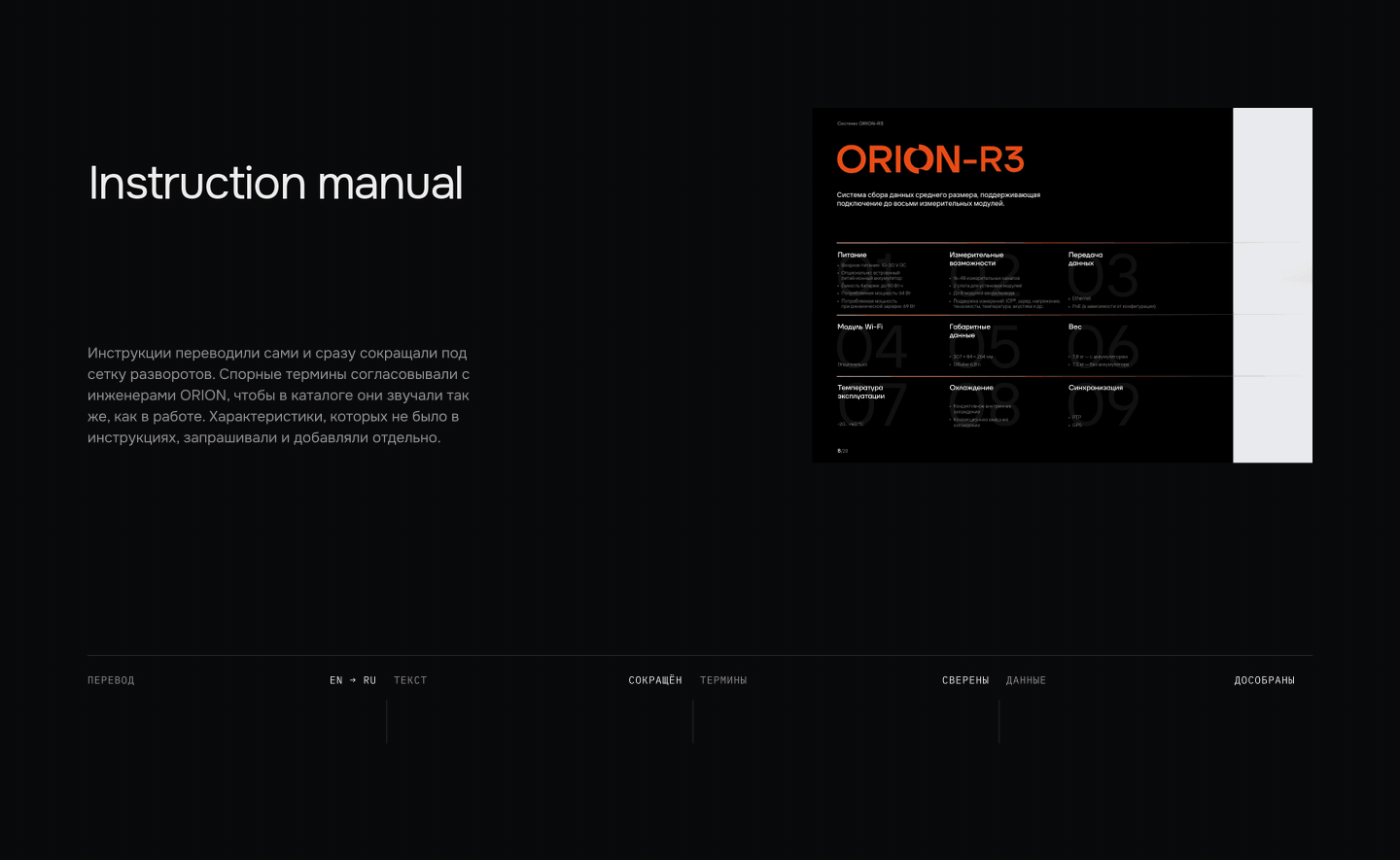
Task: Click the 'Питание' section title
Action: coord(852,255)
